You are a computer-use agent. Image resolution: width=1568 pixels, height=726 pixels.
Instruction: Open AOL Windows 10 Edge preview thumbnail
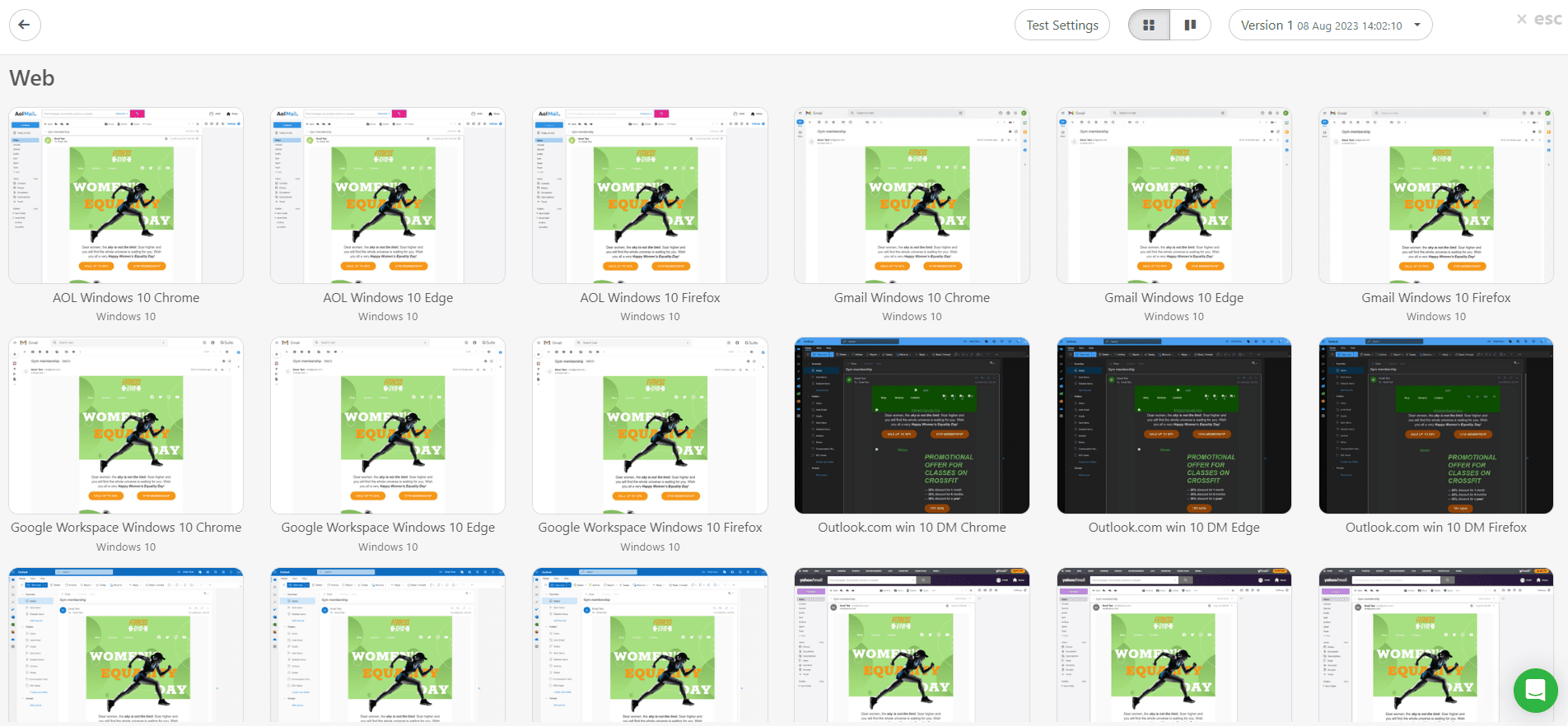(388, 196)
